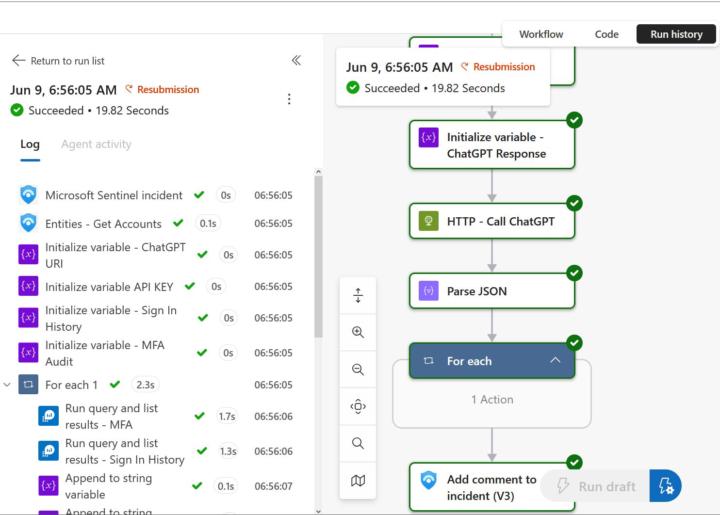Click the query icon for results - MFA
The image size is (720, 515).
pos(48,416)
